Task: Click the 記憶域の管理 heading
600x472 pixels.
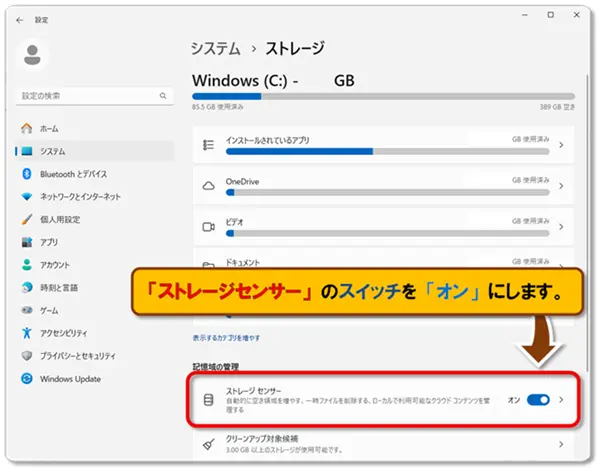Action: pos(215,367)
